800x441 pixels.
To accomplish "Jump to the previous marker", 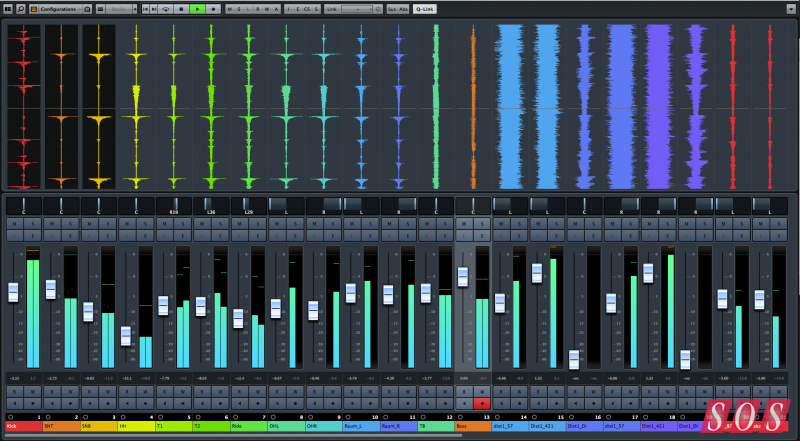I will 146,9.
